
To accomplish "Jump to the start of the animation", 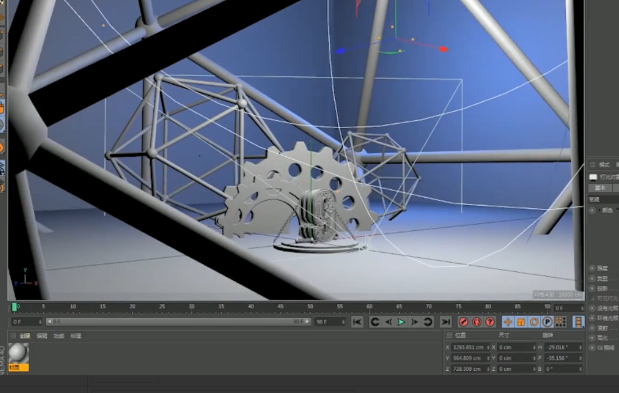I will click(x=357, y=322).
